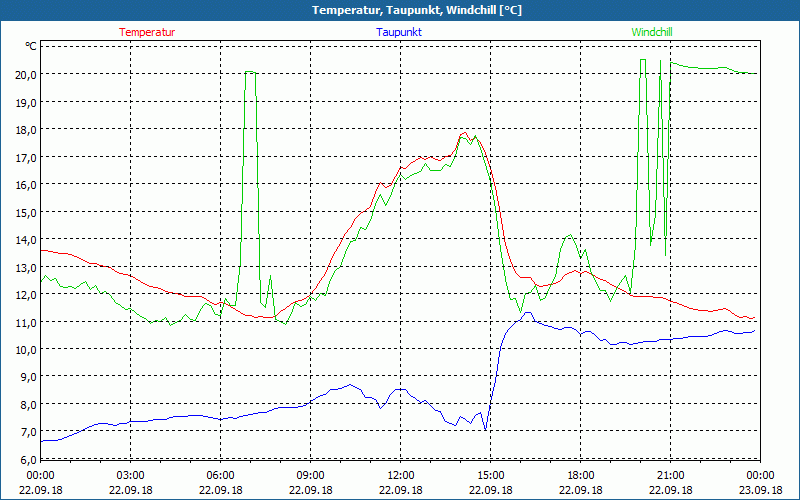Click the 10,0 y-axis value
The width and height of the screenshot is (800, 500).
point(26,350)
